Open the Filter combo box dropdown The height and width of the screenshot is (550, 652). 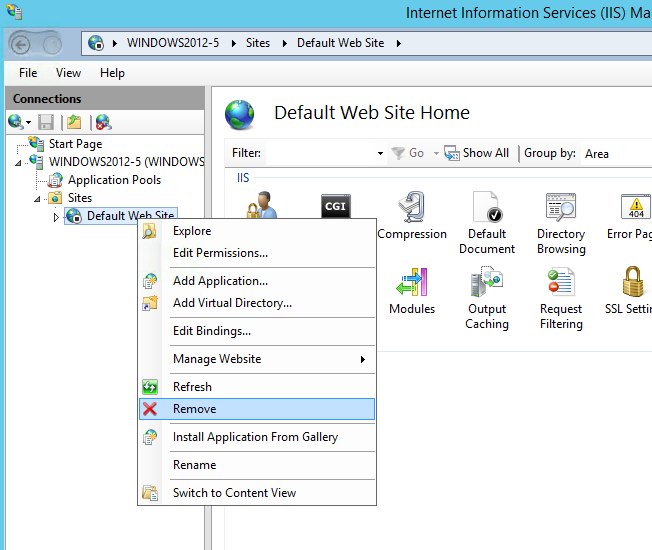(380, 154)
